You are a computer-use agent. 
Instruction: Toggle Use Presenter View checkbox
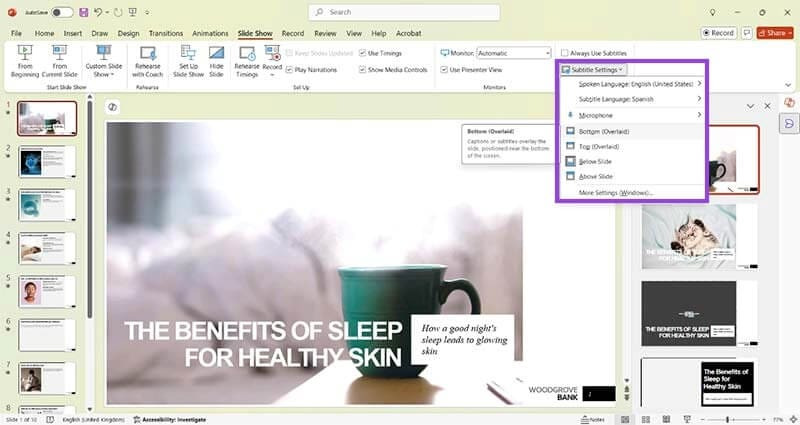[x=444, y=70]
